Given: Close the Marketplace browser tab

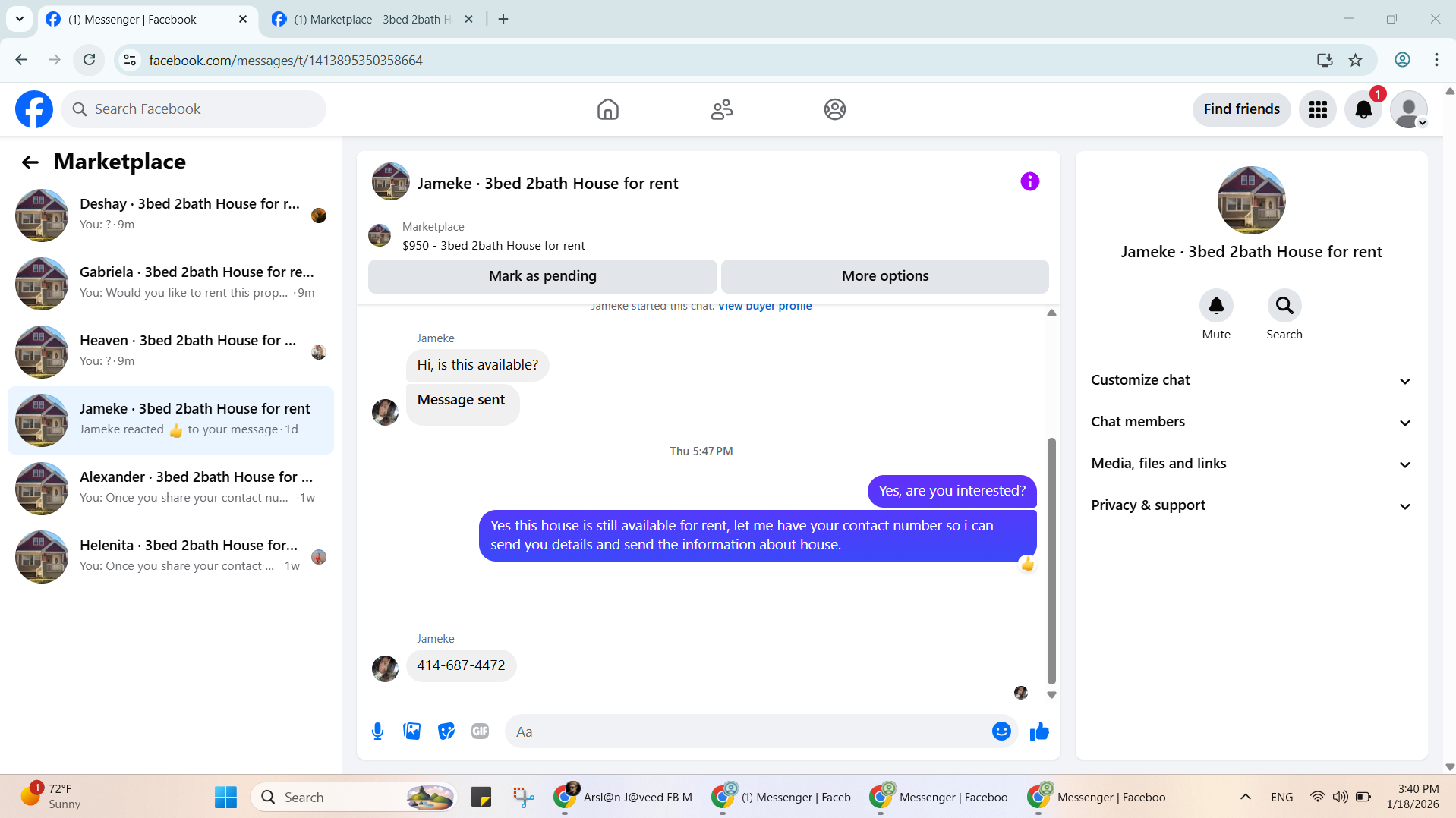Looking at the screenshot, I should tap(468, 19).
